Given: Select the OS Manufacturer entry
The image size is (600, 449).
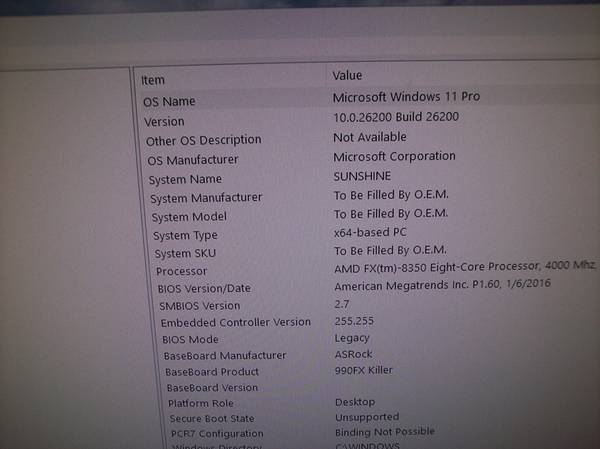Looking at the screenshot, I should (193, 160).
